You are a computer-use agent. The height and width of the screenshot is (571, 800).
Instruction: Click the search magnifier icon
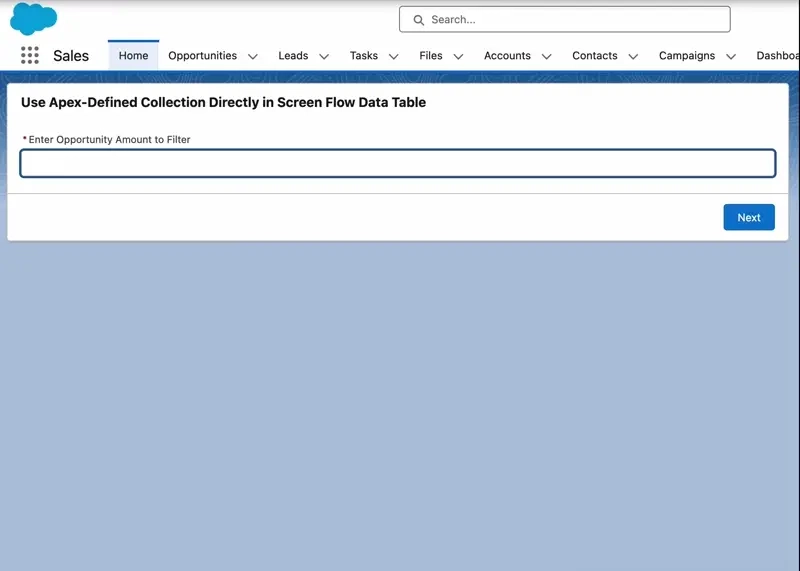(418, 20)
